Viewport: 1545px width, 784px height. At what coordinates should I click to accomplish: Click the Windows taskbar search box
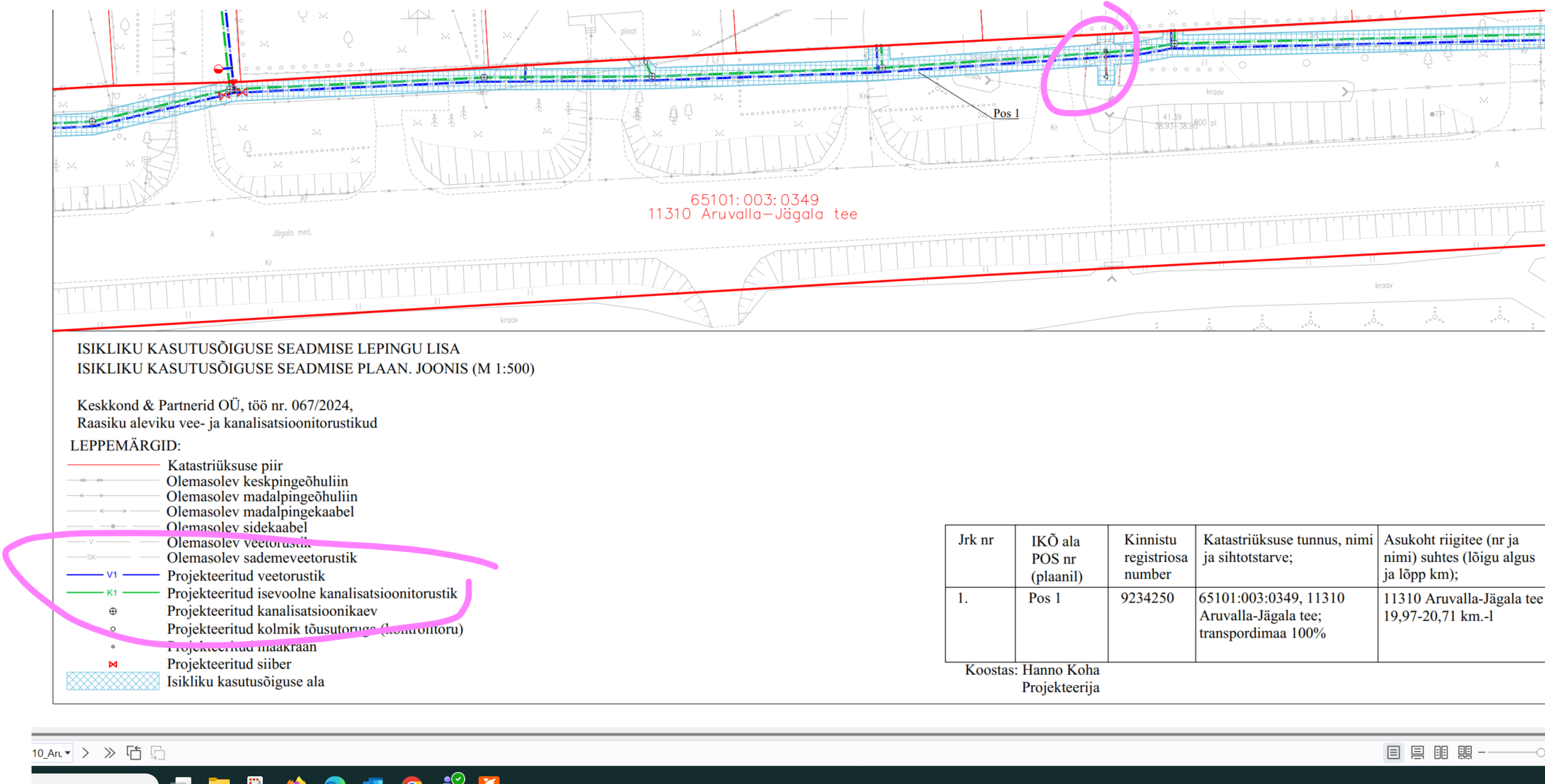tap(95, 779)
